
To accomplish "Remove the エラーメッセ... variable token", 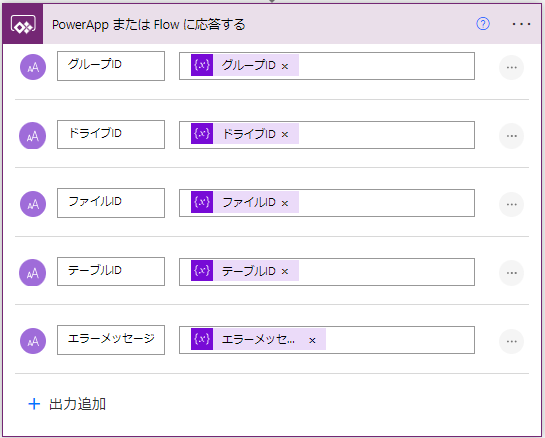I will (x=312, y=340).
